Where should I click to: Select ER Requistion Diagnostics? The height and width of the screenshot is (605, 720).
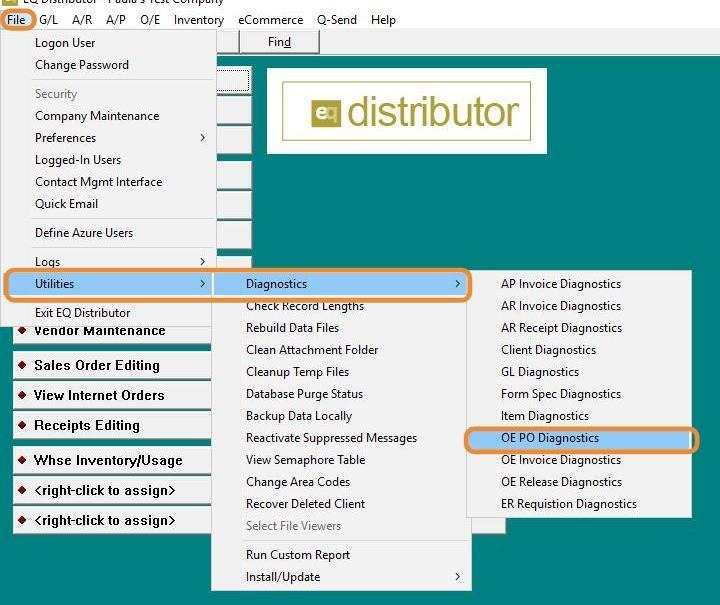coord(579,504)
